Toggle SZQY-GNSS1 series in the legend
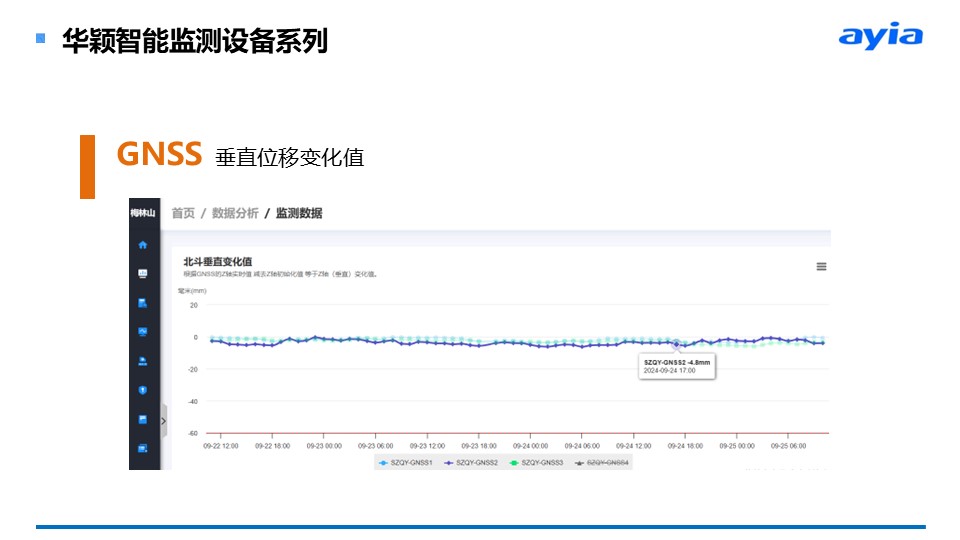Viewport: 960px width, 540px height. point(405,463)
